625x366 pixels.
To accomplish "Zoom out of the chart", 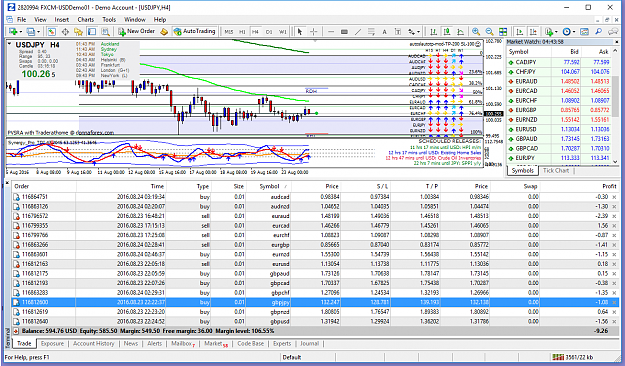I will pos(489,31).
